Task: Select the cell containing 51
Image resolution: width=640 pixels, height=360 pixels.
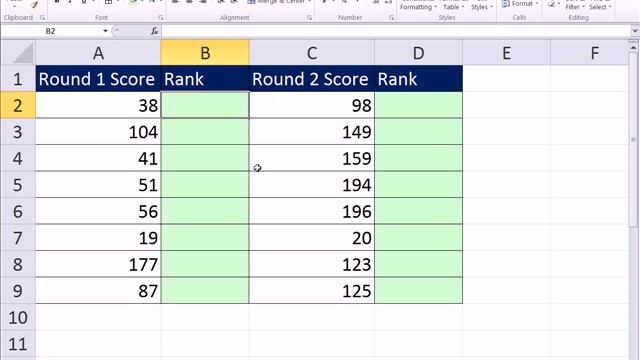Action: coord(98,185)
